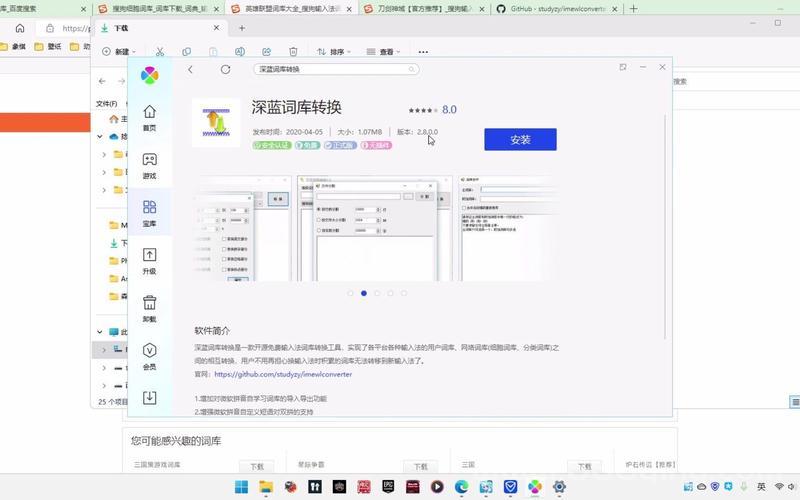Expand the selected drive under This PC

click(104, 349)
